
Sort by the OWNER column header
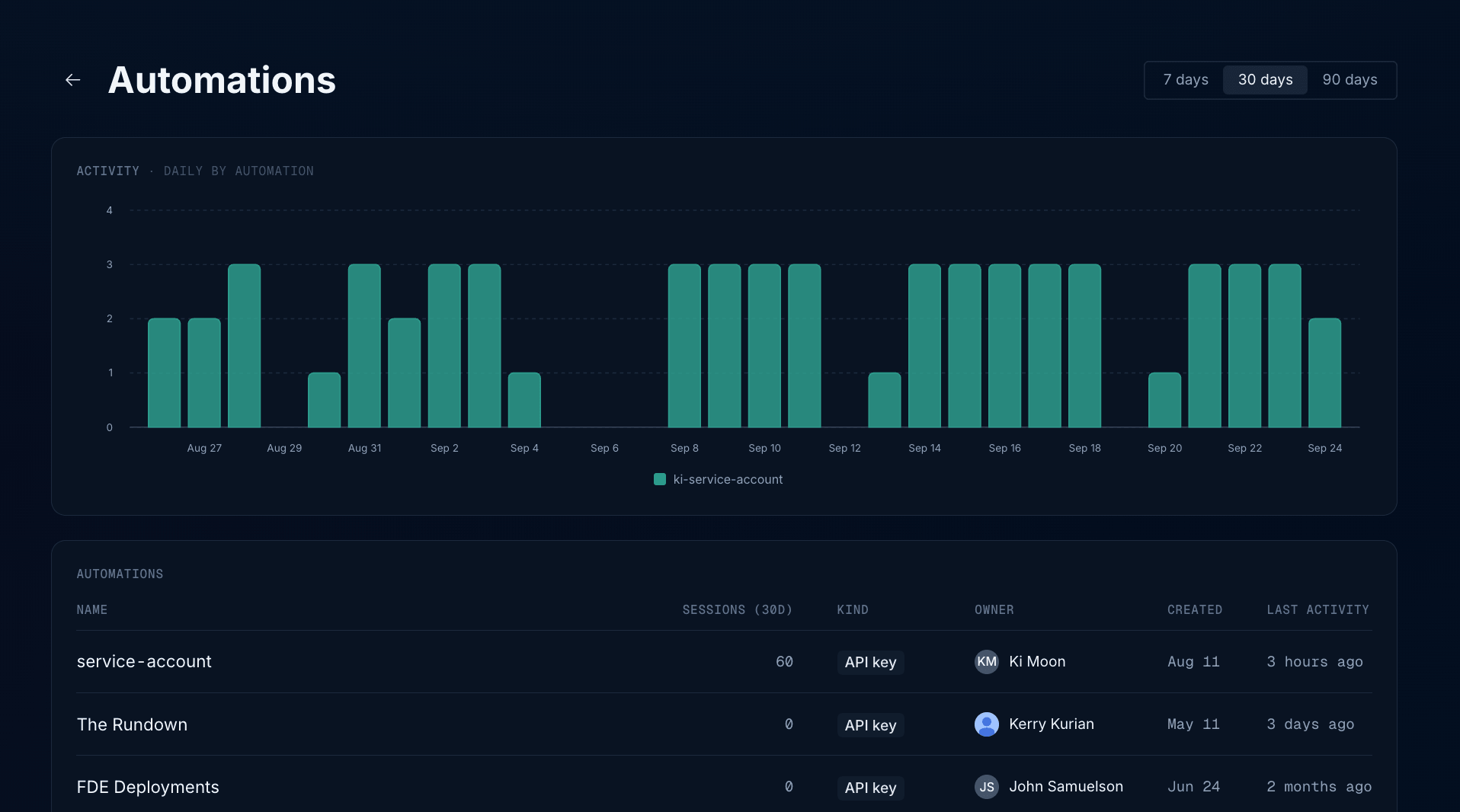(994, 610)
